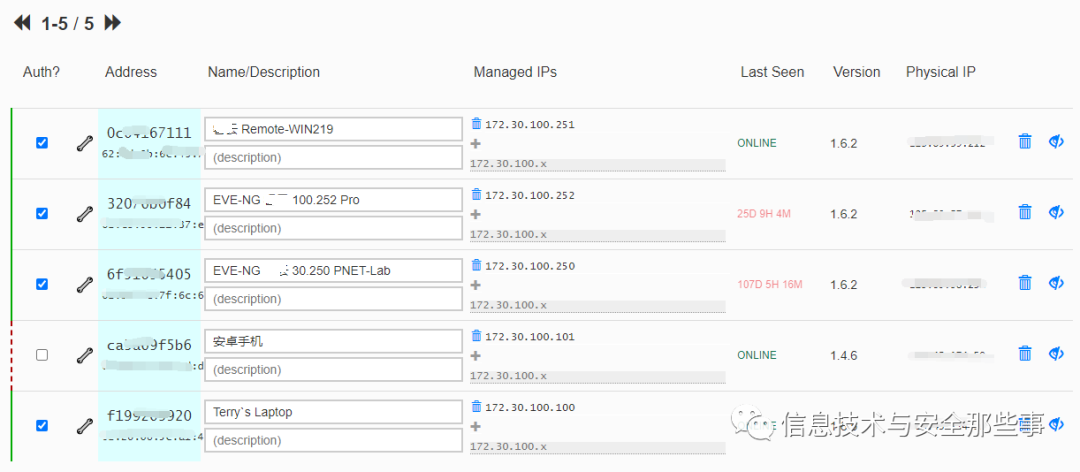
Task: Go to previous page of members
Action: point(22,23)
